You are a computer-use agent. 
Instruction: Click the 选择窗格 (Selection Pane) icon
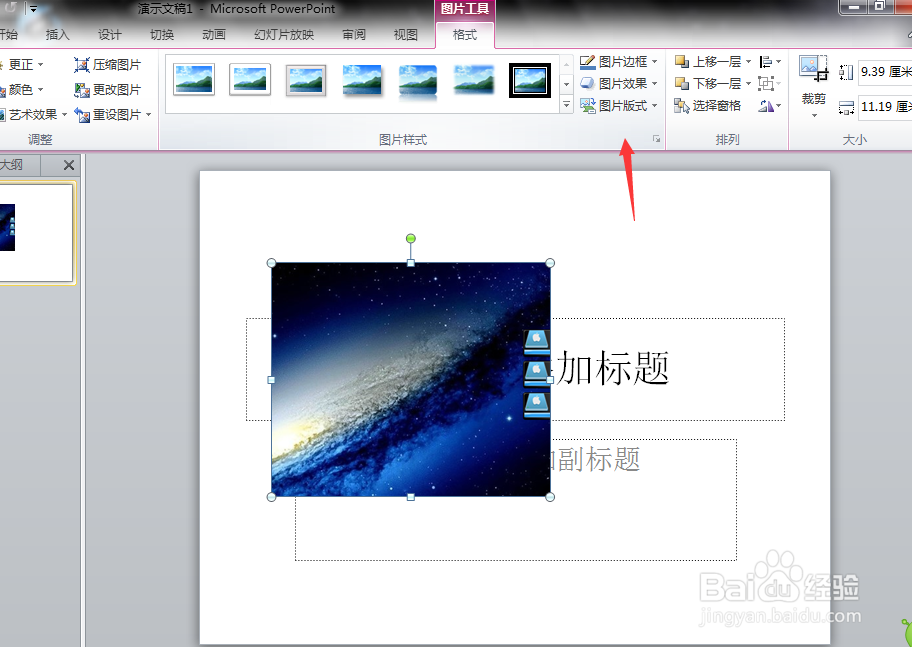click(x=681, y=105)
